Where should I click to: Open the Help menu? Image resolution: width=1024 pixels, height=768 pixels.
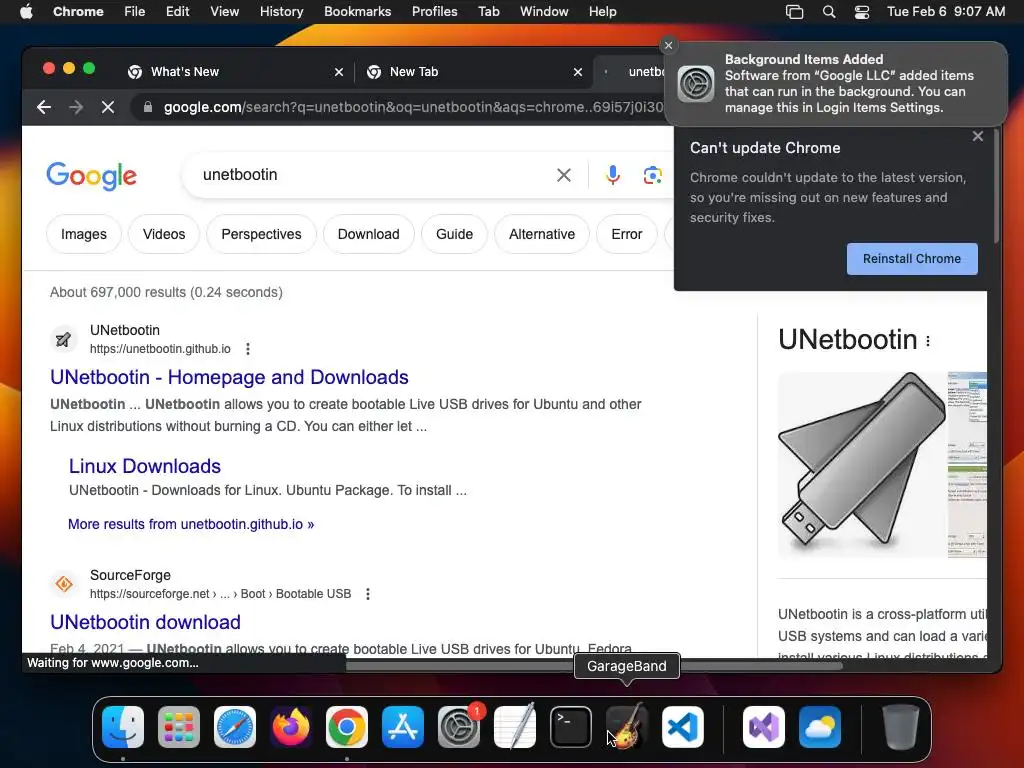602,11
